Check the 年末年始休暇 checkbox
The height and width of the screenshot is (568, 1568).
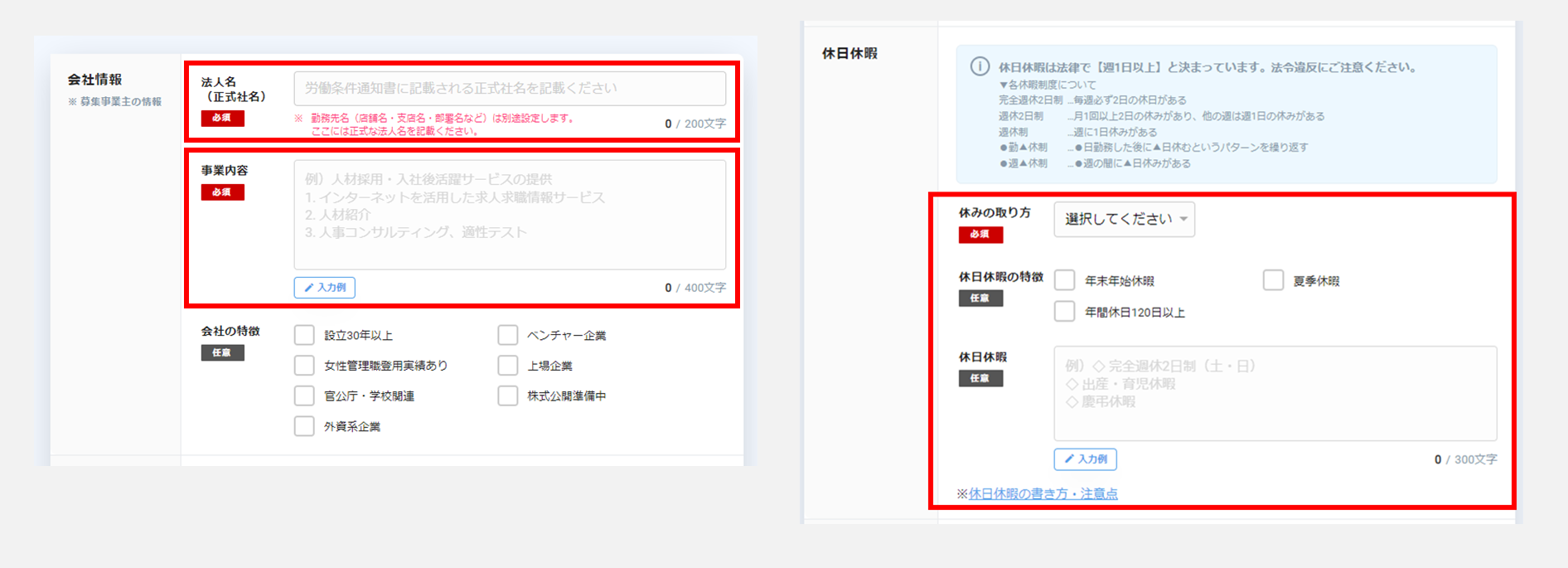pos(1064,280)
